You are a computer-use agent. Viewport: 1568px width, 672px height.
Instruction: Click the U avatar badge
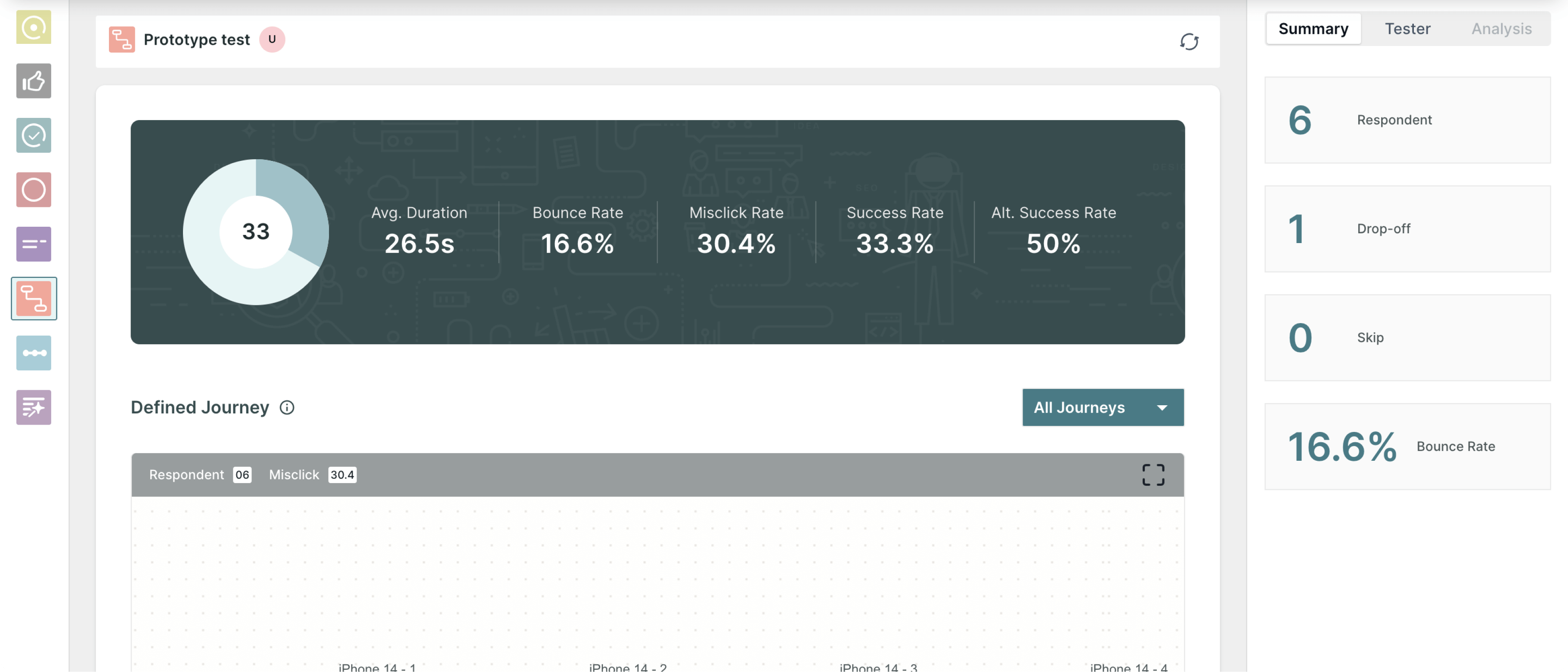tap(272, 40)
